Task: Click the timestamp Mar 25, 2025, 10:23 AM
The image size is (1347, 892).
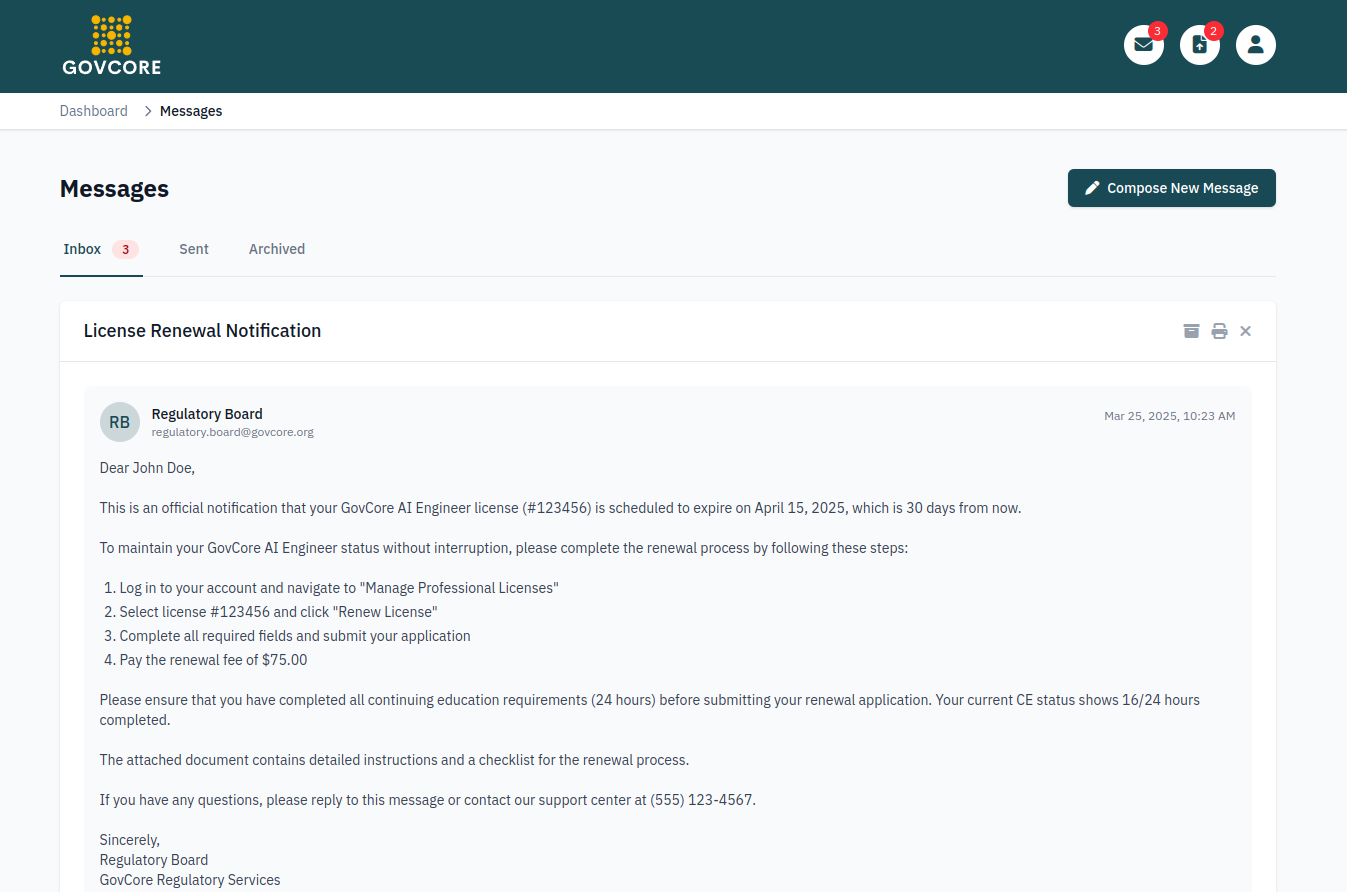Action: pos(1169,416)
